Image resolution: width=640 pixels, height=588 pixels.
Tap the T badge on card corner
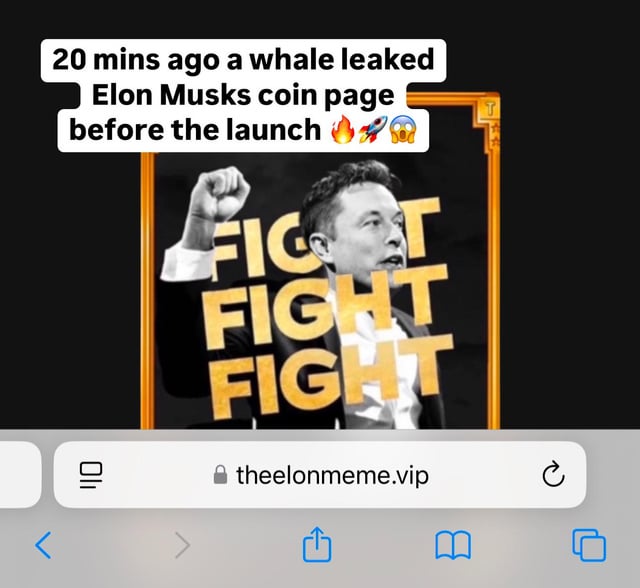pos(490,109)
